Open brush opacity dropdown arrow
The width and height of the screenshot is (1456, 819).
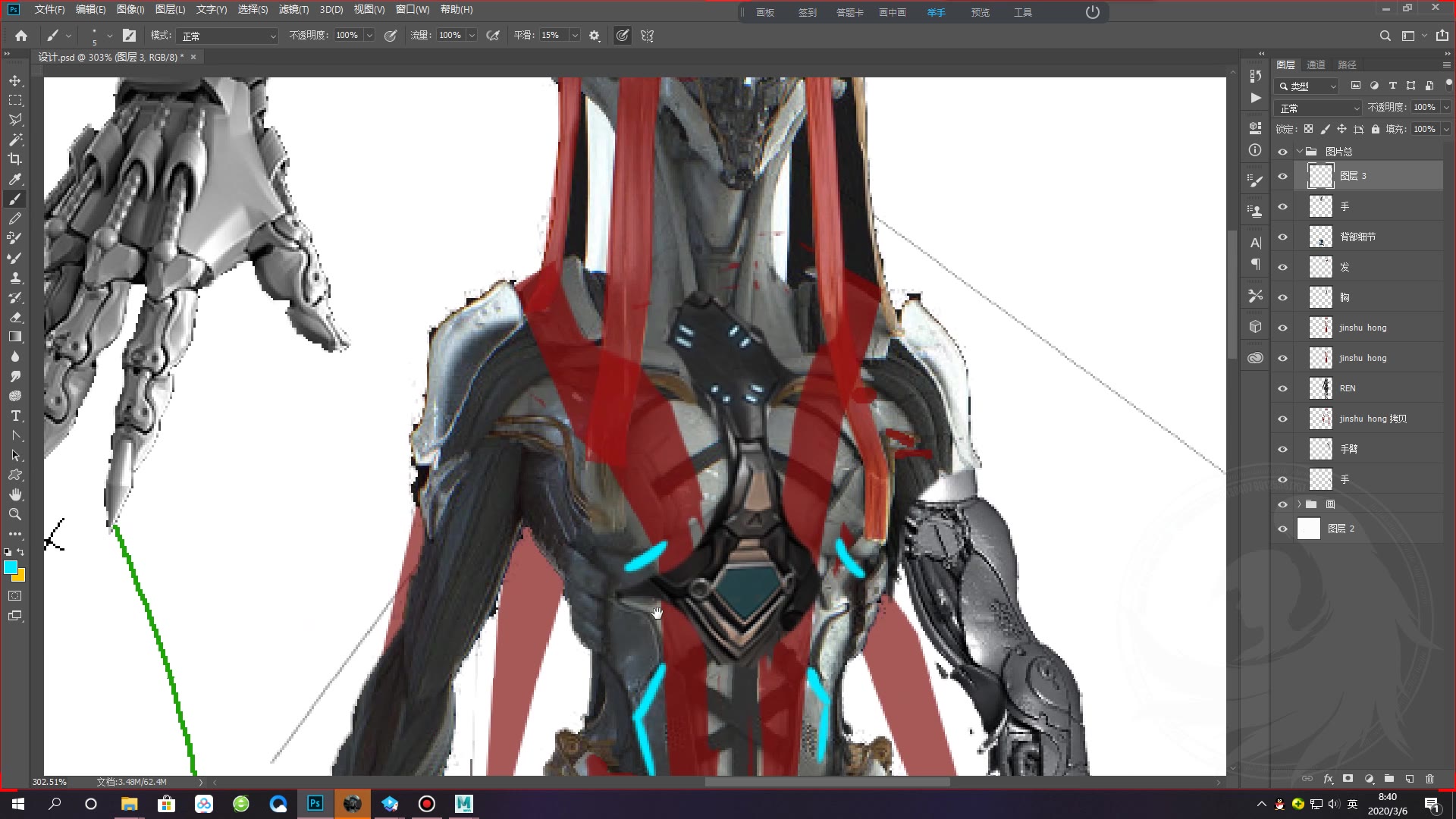pyautogui.click(x=369, y=36)
